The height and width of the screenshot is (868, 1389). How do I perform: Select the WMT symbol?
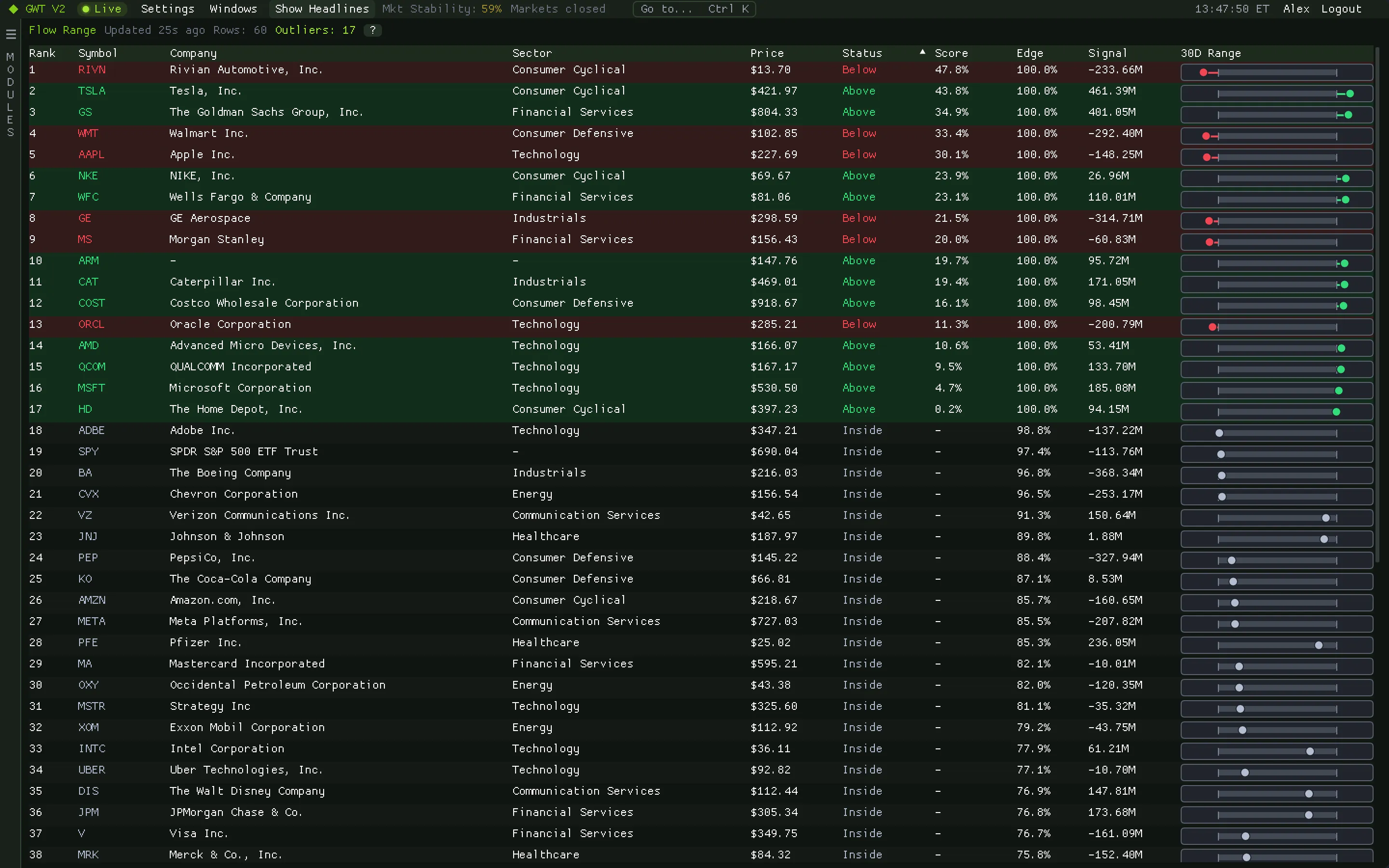[88, 134]
